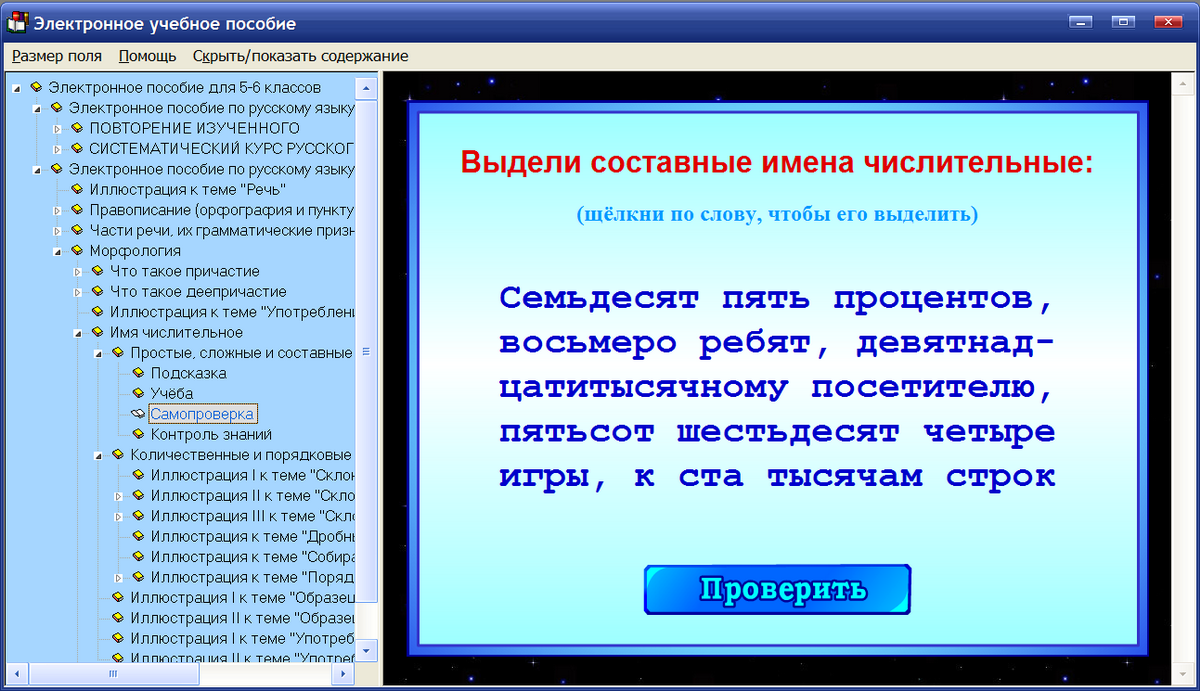Click the book icon beside "Имя числительное"
Viewport: 1200px width, 691px height.
point(97,332)
